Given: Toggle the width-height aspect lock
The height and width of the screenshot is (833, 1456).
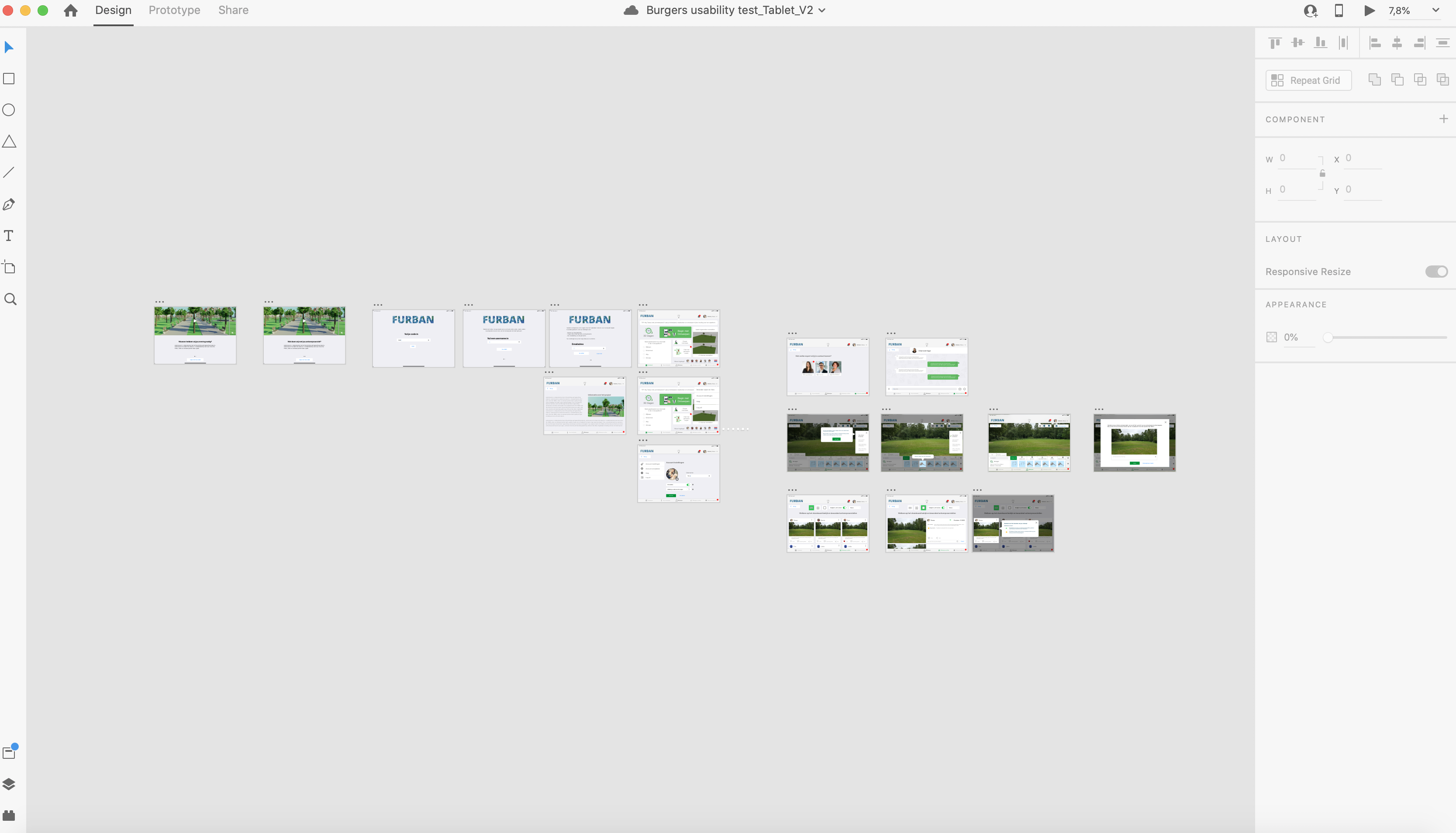Looking at the screenshot, I should 1322,173.
